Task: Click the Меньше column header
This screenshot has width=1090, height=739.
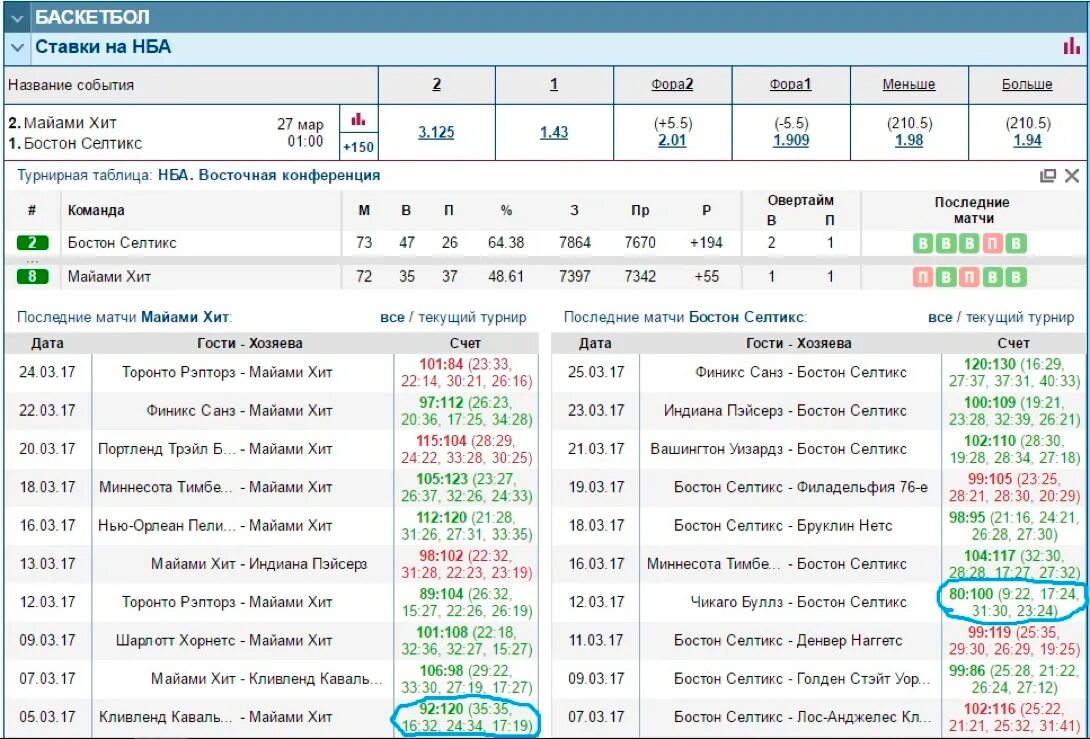Action: (x=909, y=85)
